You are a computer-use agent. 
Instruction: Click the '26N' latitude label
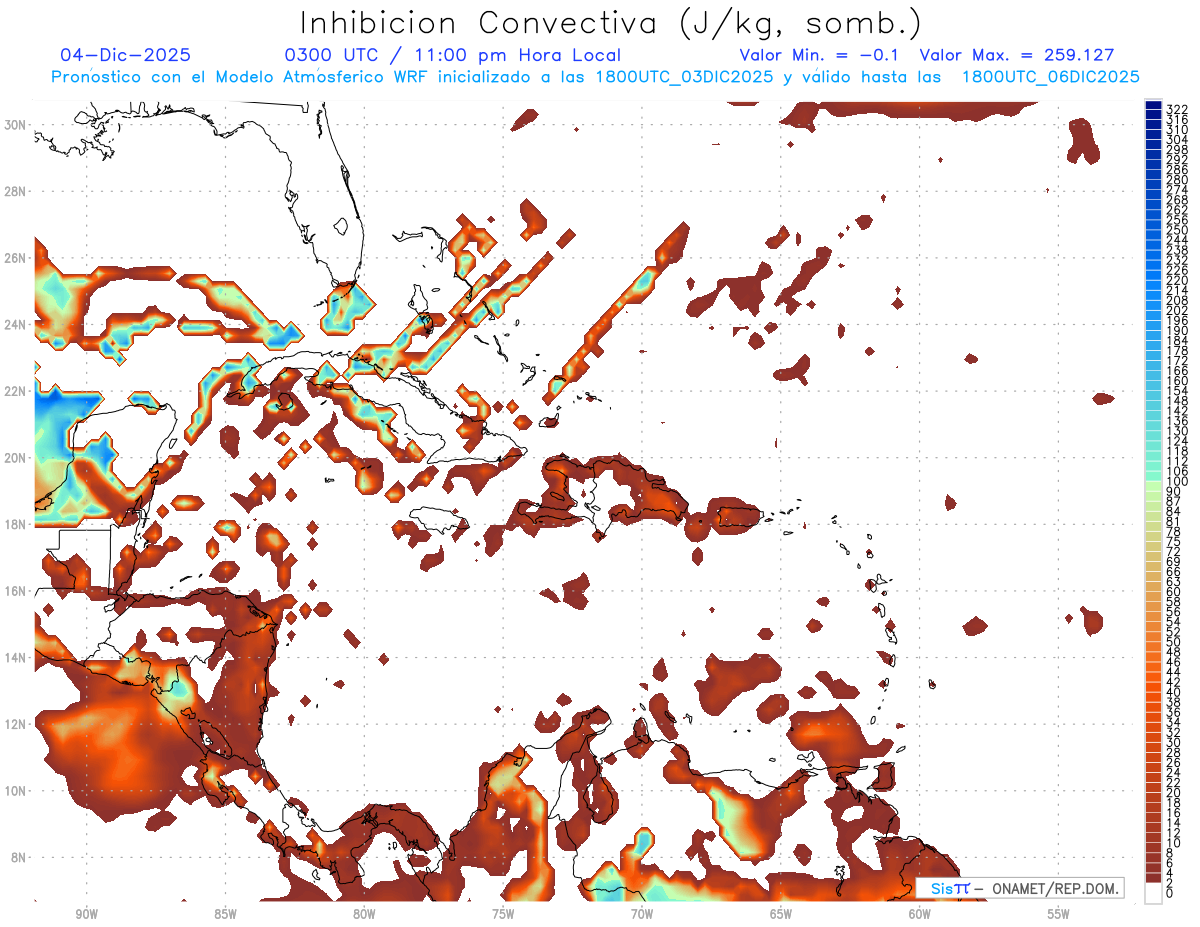click(x=14, y=258)
